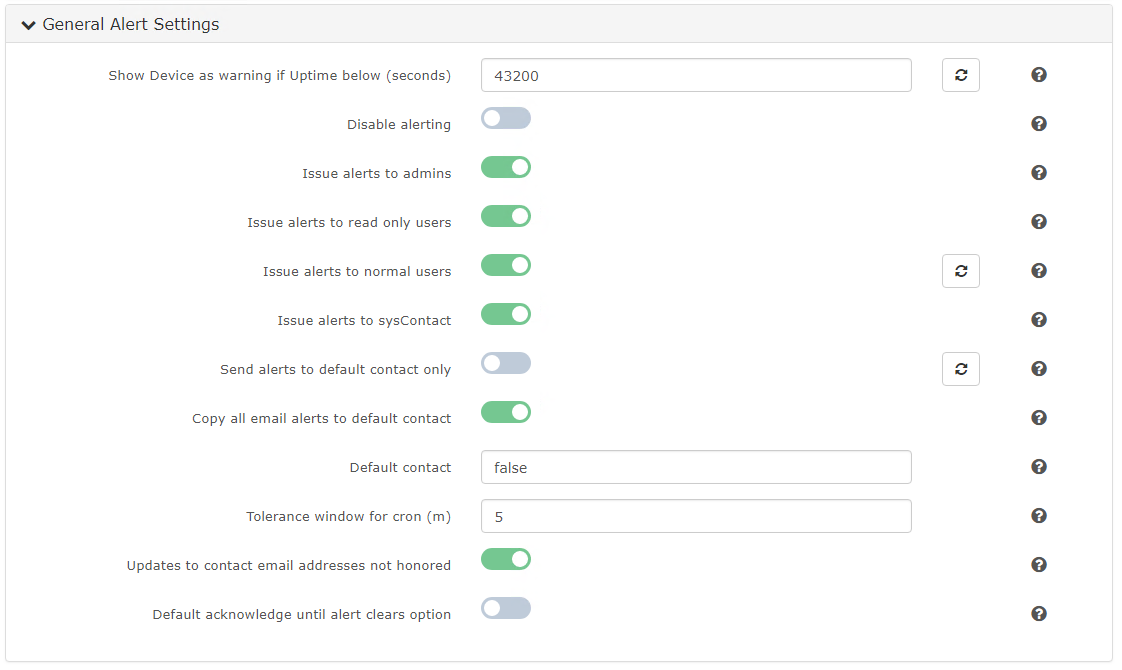The height and width of the screenshot is (670, 1122).
Task: Open help for Show Device as warning setting
Action: (x=1038, y=74)
